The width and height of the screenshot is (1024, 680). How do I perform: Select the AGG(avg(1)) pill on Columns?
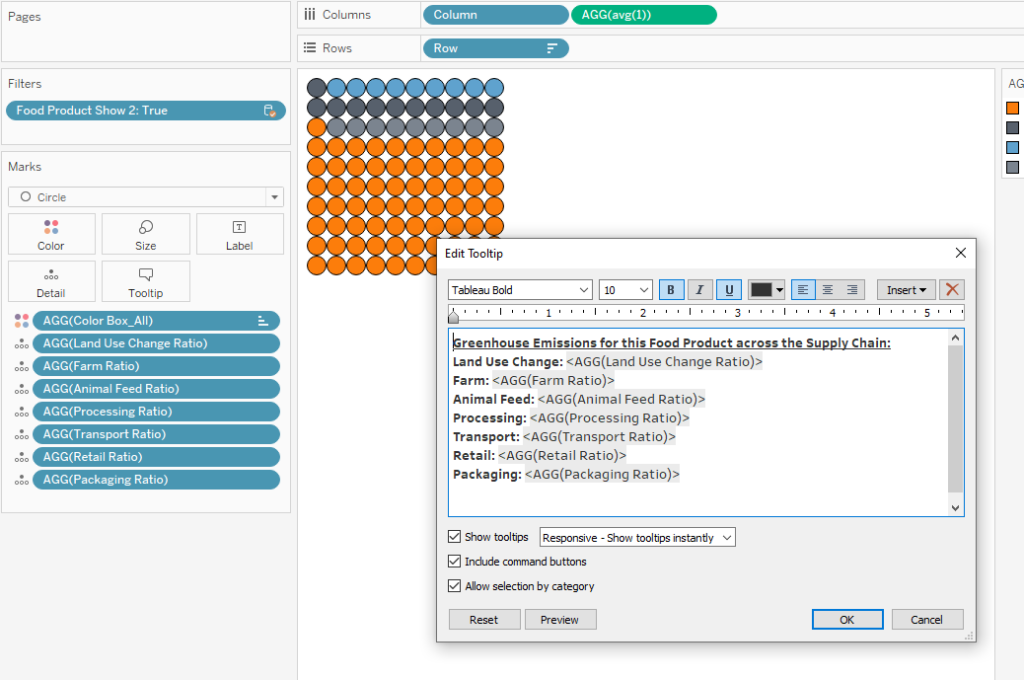click(644, 14)
